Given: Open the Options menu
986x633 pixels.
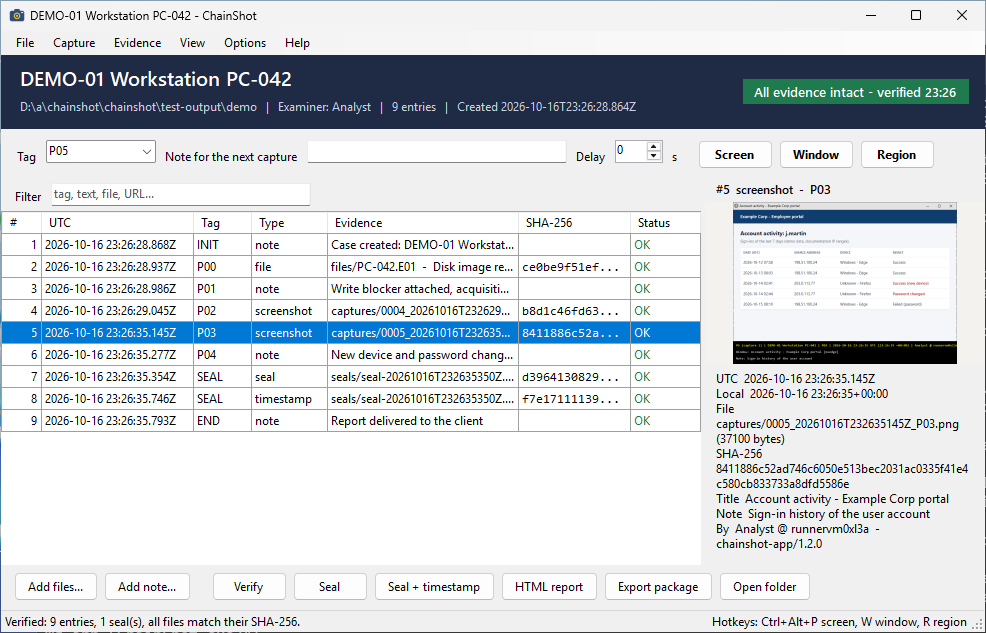Looking at the screenshot, I should click(x=245, y=43).
